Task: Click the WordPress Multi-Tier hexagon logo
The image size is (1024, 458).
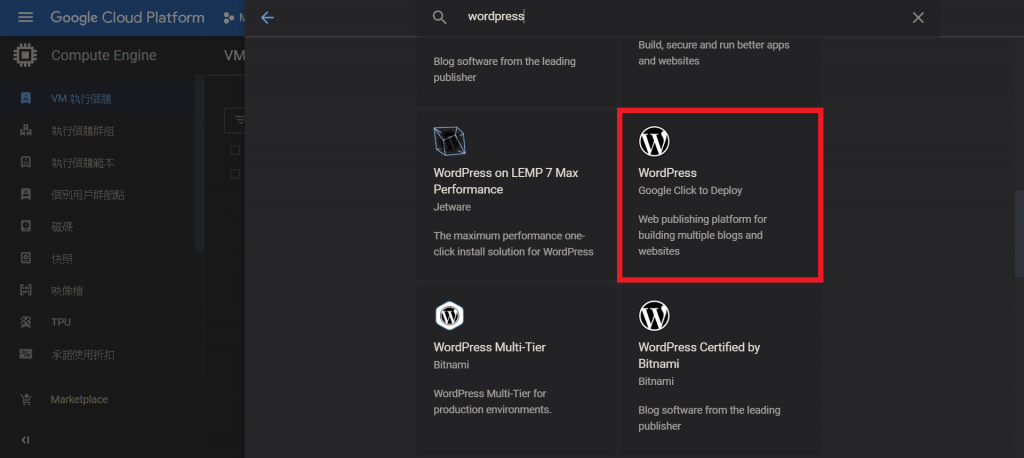Action: point(449,316)
